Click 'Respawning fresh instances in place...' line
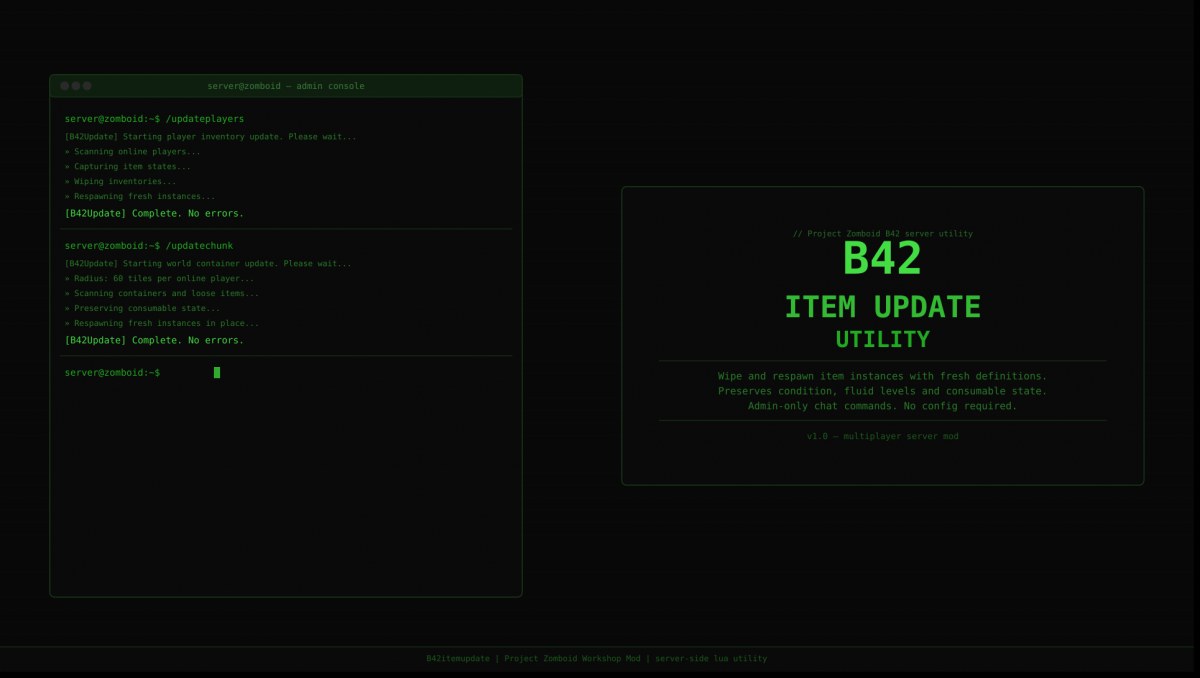1200x678 pixels. click(162, 323)
